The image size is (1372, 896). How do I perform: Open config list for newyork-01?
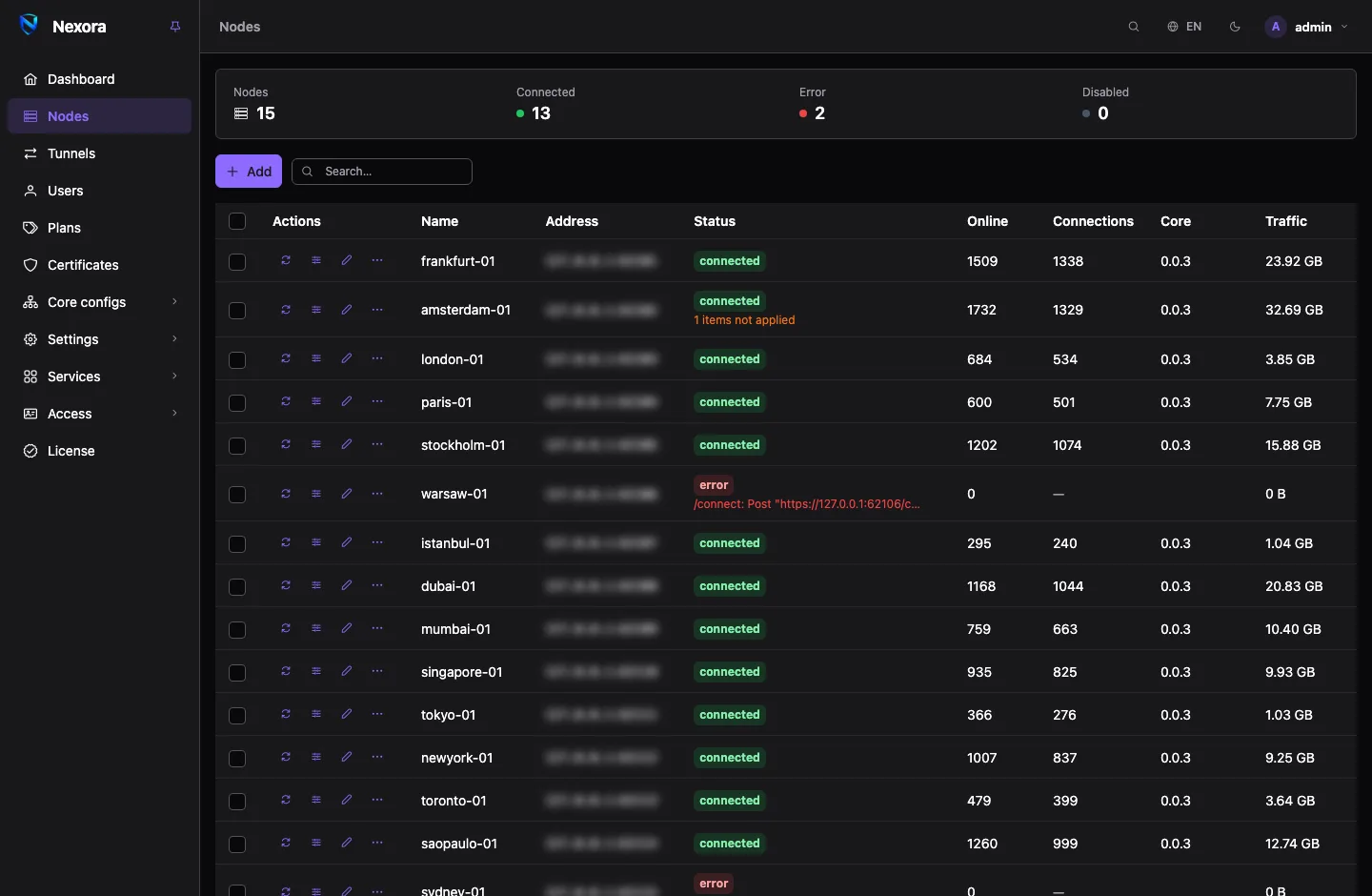click(x=316, y=757)
